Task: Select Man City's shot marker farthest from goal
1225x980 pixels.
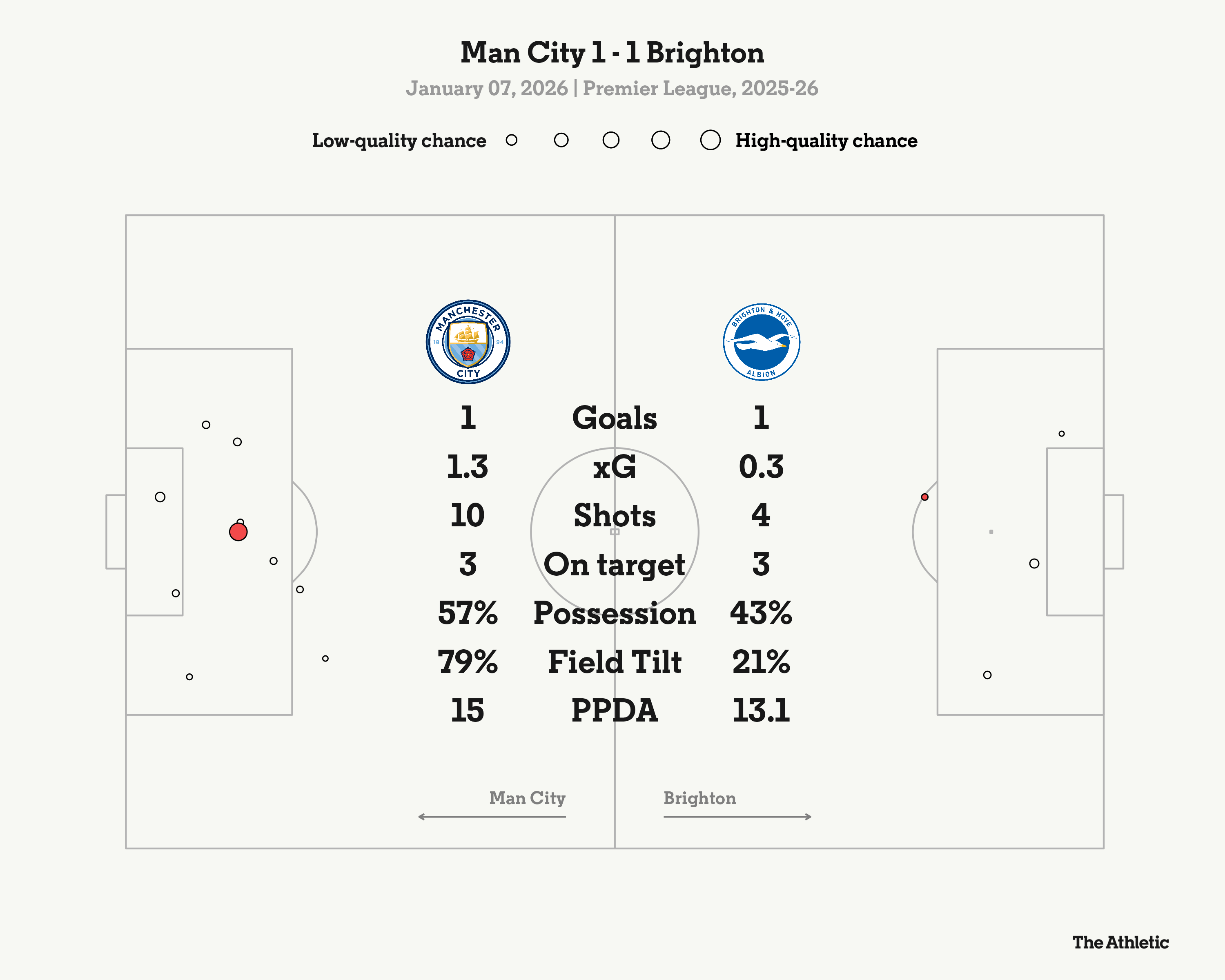Action: coord(325,659)
